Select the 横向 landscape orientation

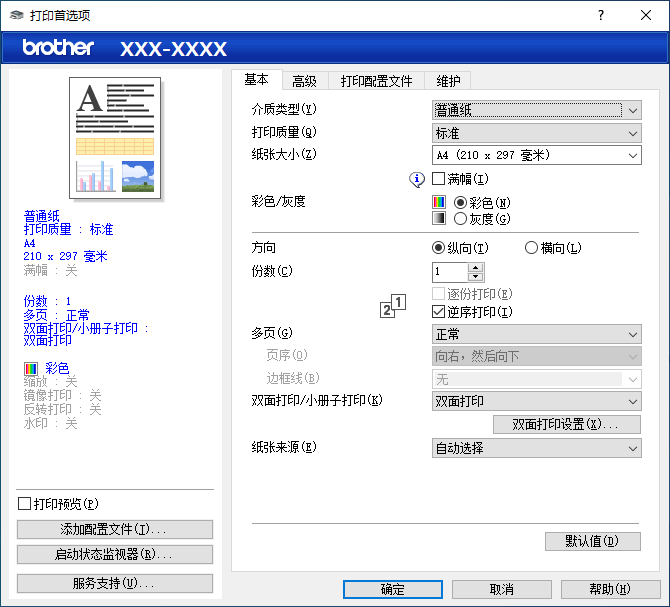click(532, 248)
